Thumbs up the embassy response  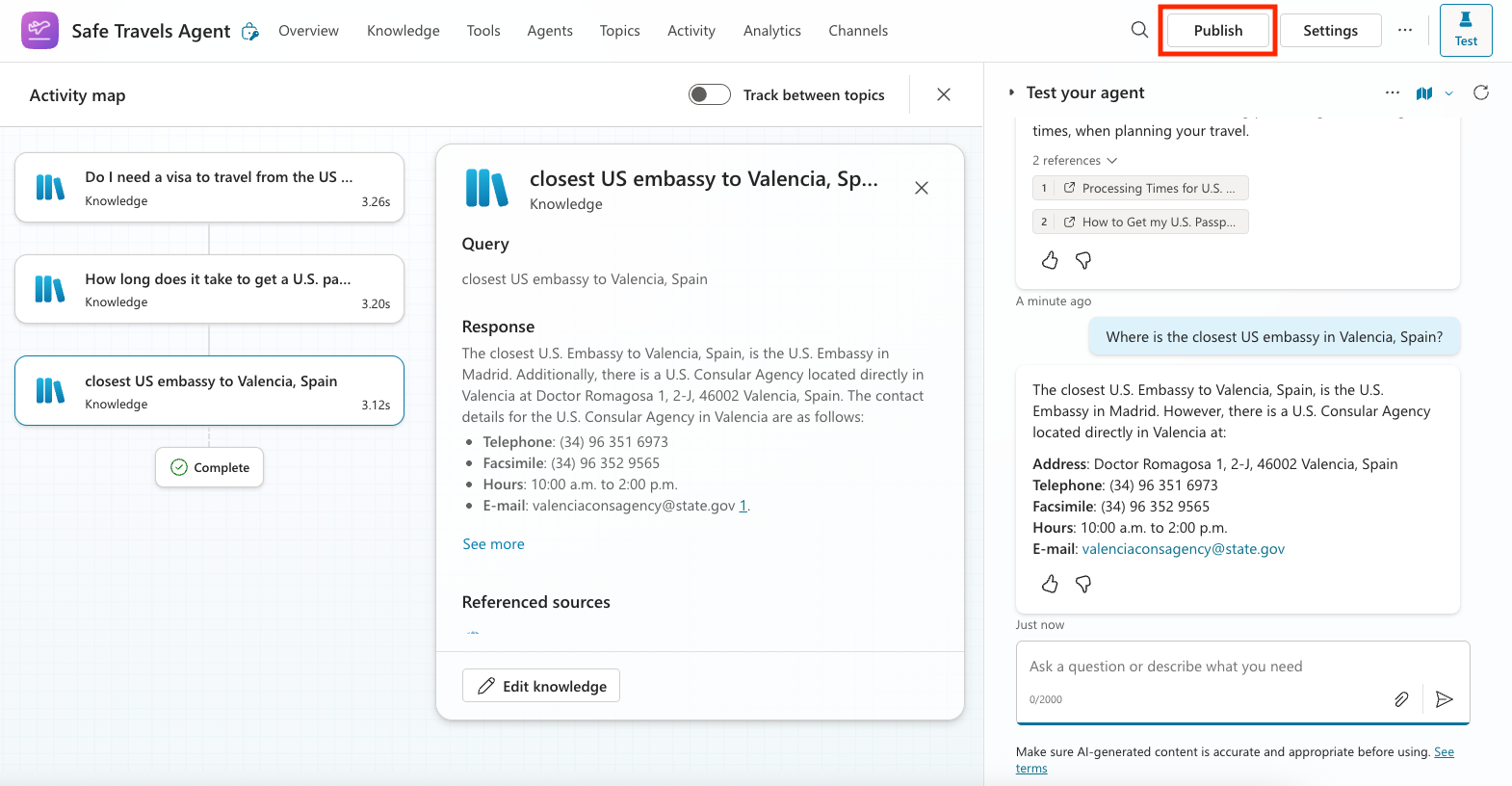tap(1050, 584)
